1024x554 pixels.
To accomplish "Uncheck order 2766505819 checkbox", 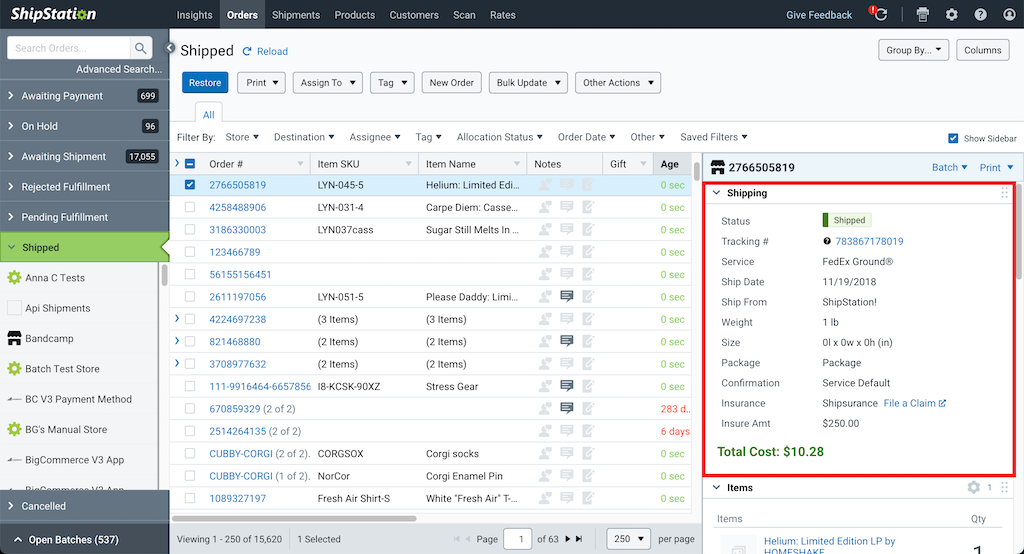I will coord(190,185).
